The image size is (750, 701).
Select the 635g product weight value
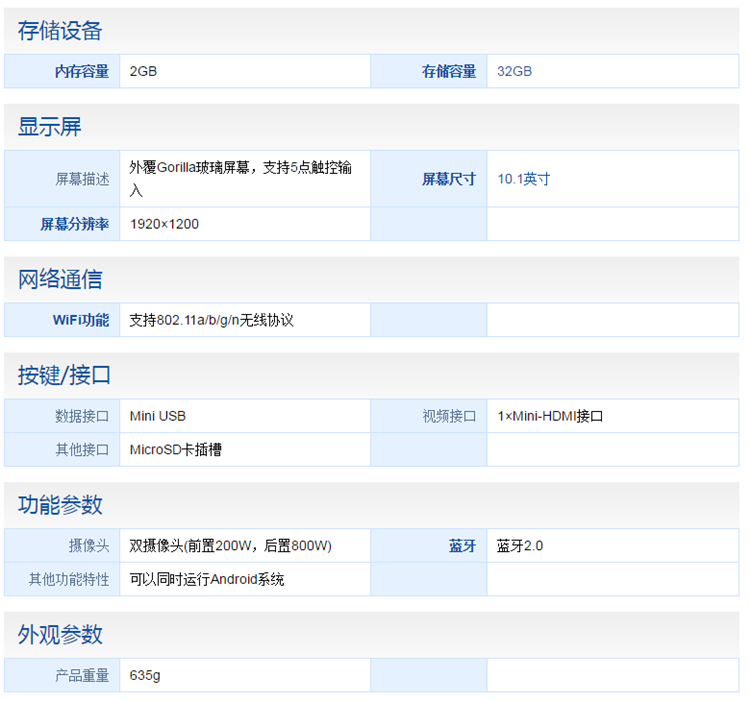pos(145,676)
